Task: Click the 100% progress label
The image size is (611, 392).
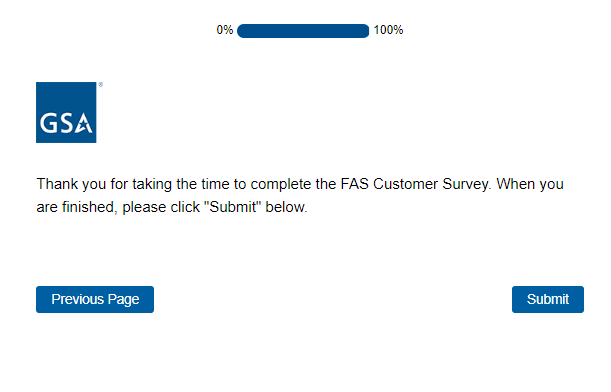Action: (388, 30)
